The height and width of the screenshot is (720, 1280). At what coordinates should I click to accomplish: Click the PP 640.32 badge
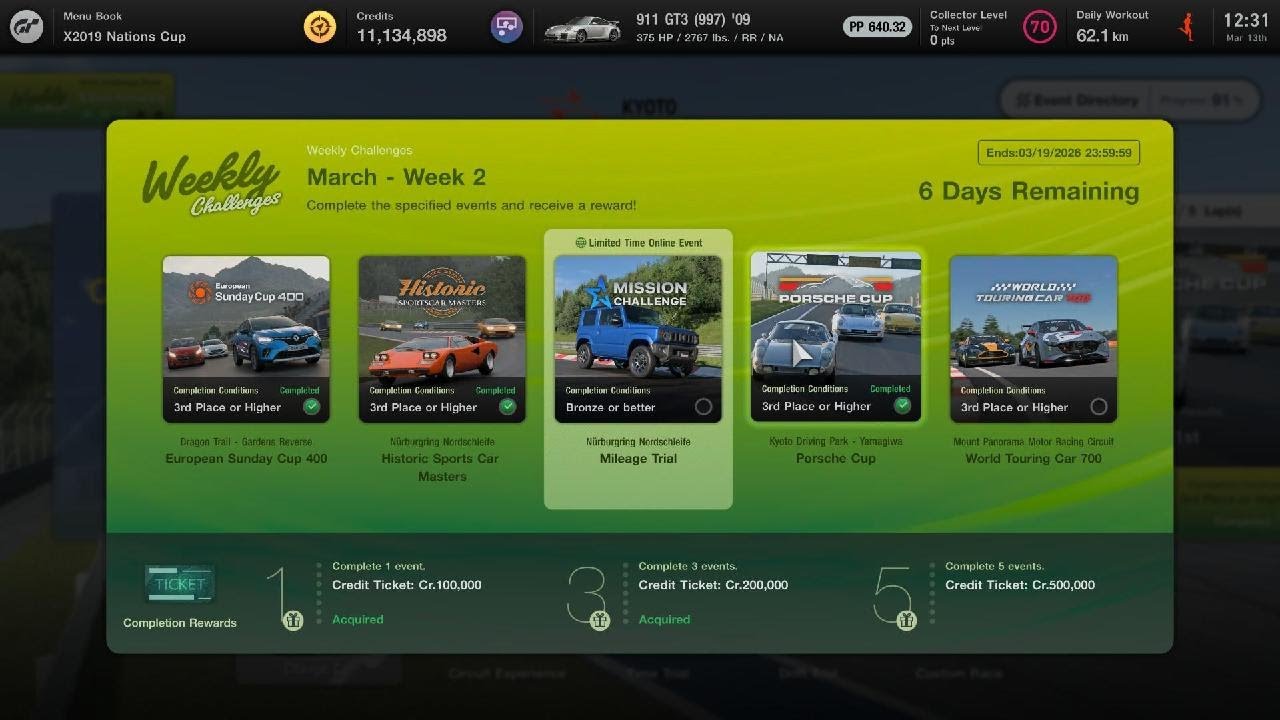(x=877, y=27)
